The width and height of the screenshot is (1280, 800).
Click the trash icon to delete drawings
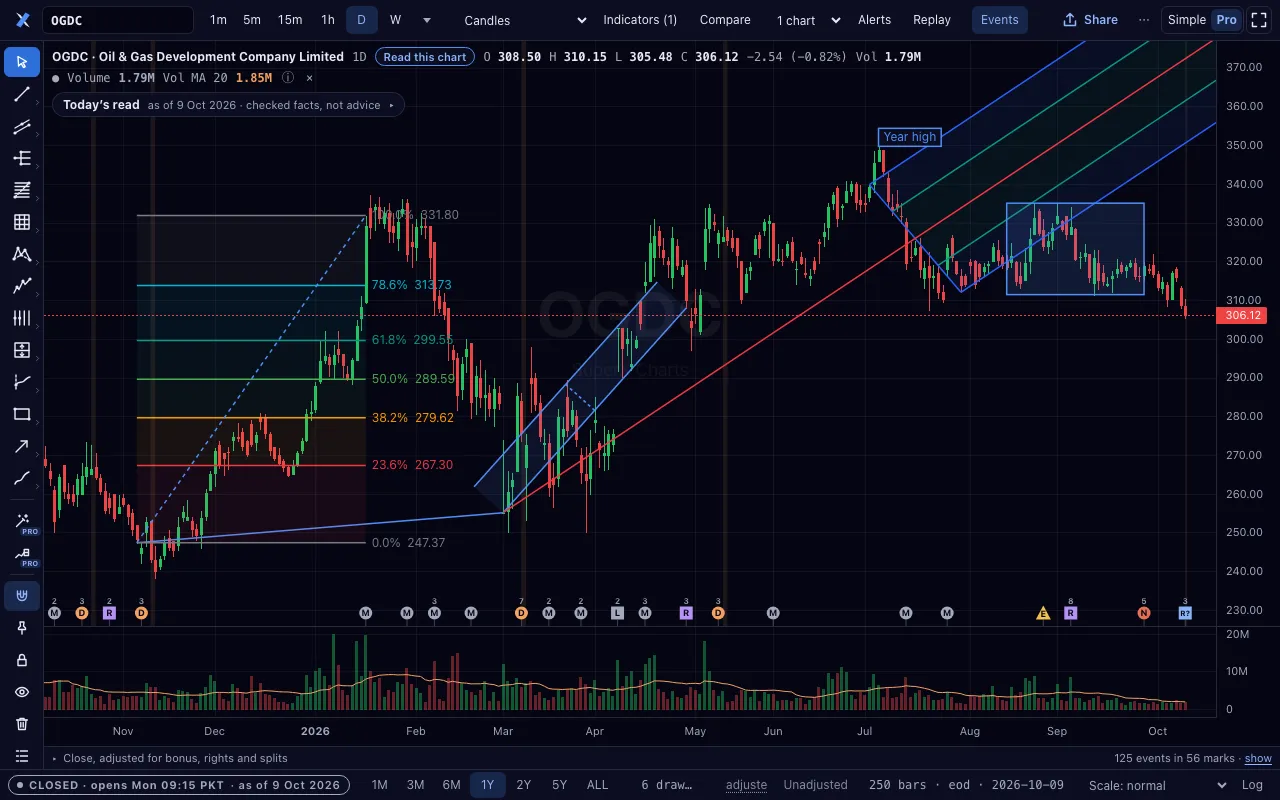coord(22,724)
